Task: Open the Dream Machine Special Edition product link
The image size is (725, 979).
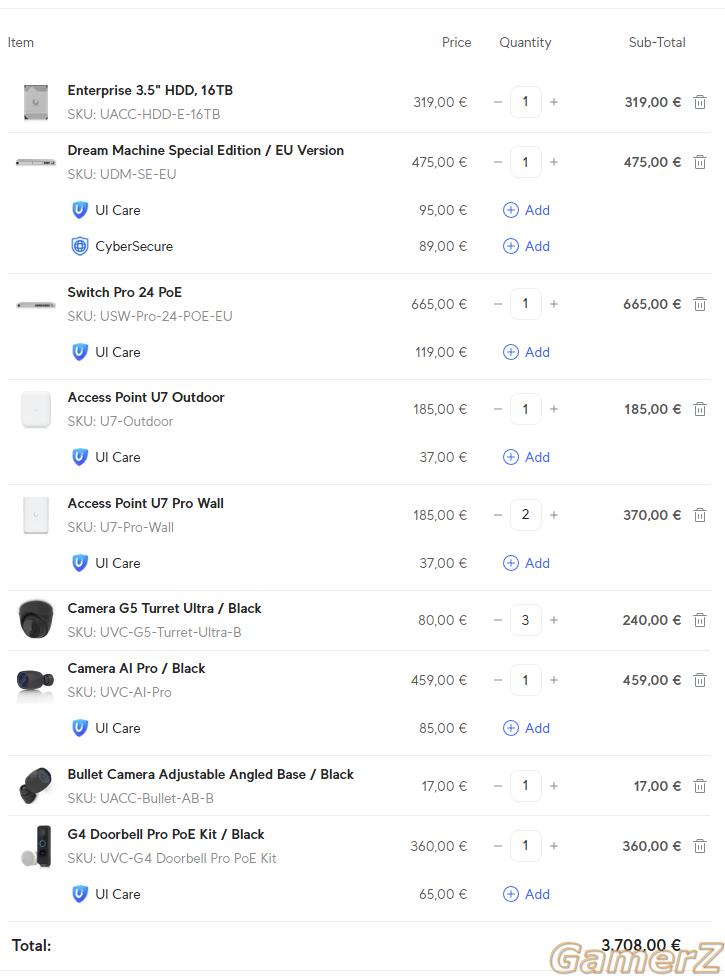Action: 205,150
